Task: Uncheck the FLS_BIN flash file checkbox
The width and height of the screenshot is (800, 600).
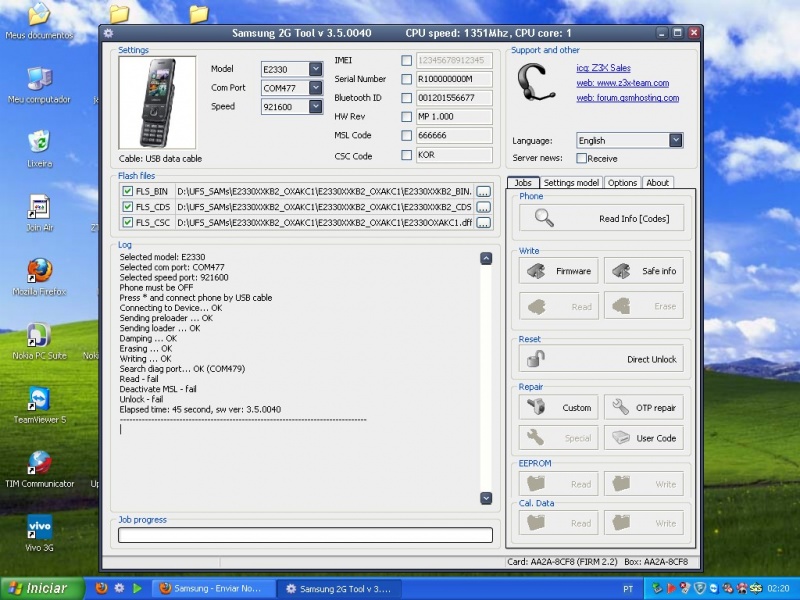Action: click(x=128, y=191)
